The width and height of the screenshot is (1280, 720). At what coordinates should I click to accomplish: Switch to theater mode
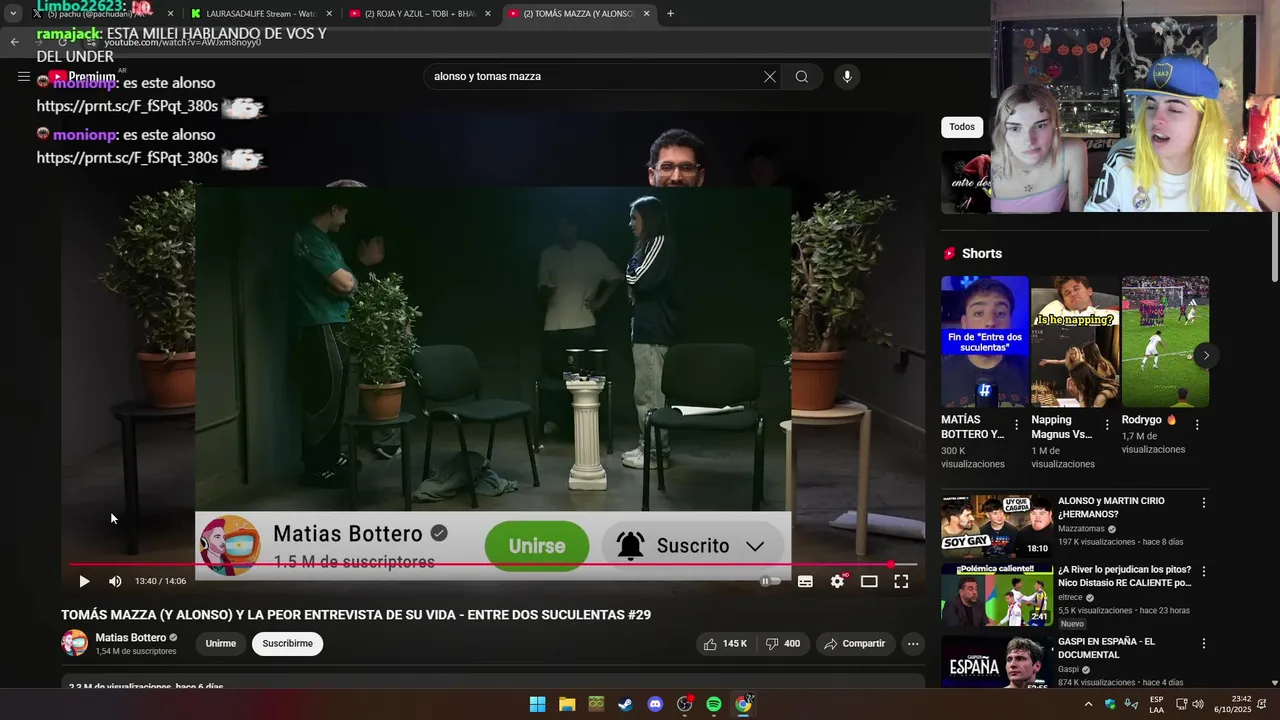[869, 581]
